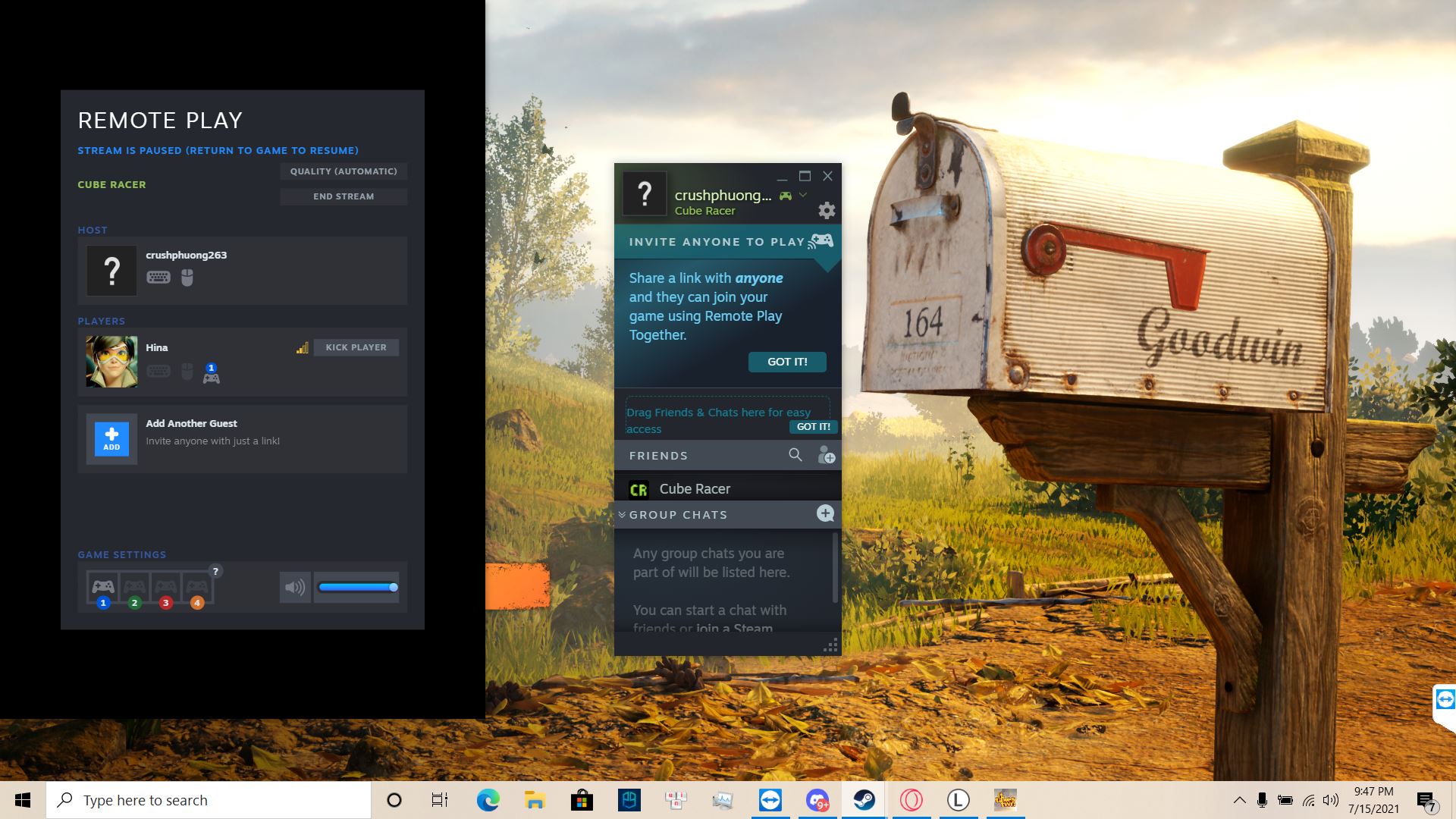This screenshot has height=819, width=1456.
Task: Open Cortana from the taskbar
Action: [394, 800]
